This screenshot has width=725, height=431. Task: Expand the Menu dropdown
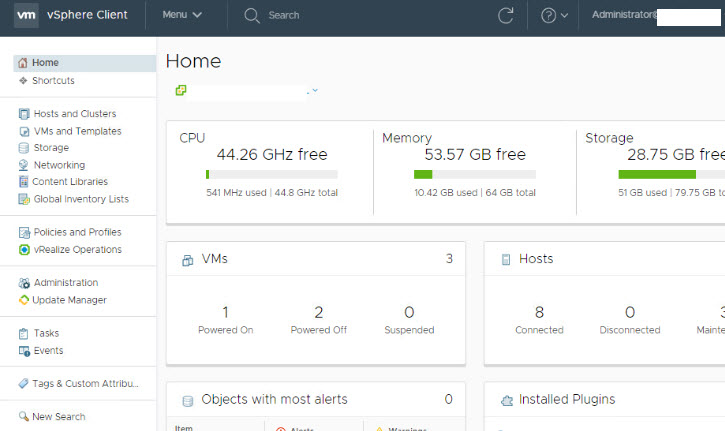[182, 15]
